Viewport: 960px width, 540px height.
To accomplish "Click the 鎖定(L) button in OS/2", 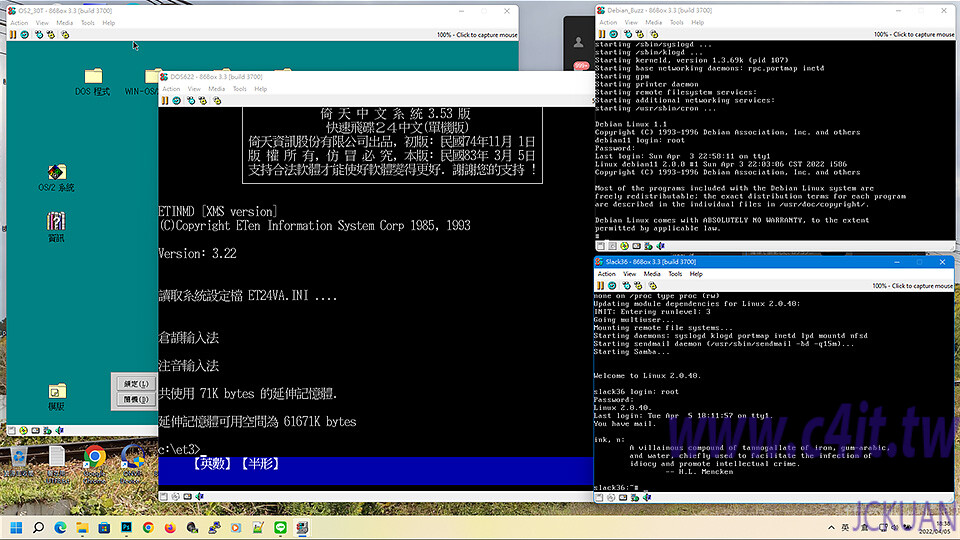I will tap(136, 384).
